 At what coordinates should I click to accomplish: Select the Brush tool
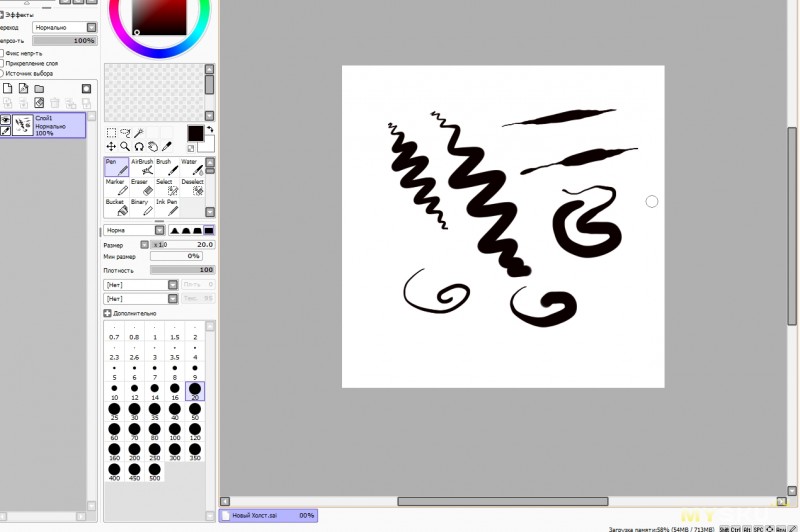[x=167, y=167]
